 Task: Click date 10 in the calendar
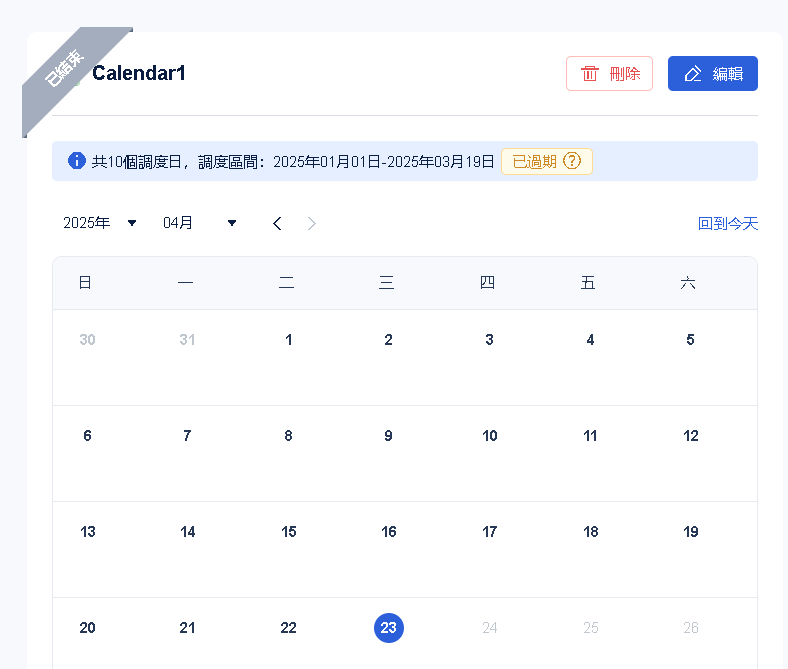[x=490, y=436]
